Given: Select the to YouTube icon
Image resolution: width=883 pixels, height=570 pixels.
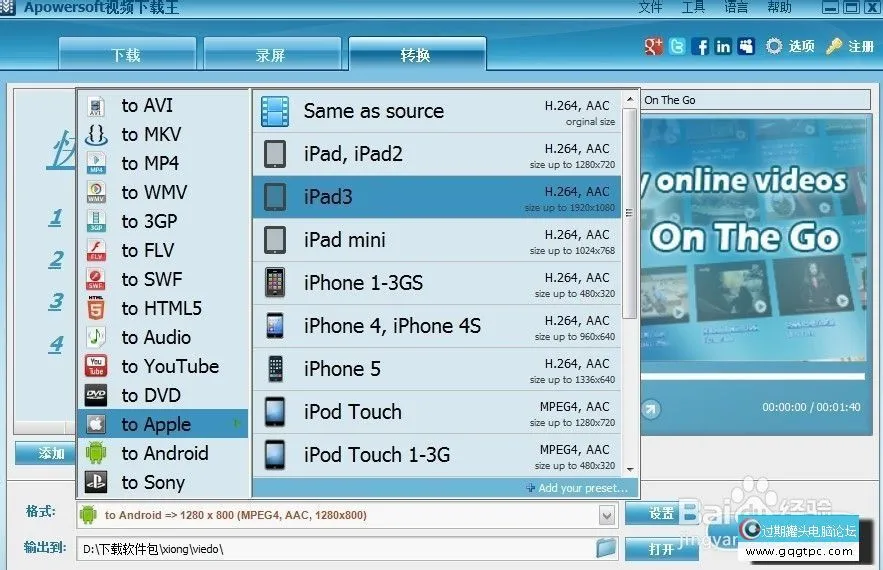Looking at the screenshot, I should [x=96, y=366].
